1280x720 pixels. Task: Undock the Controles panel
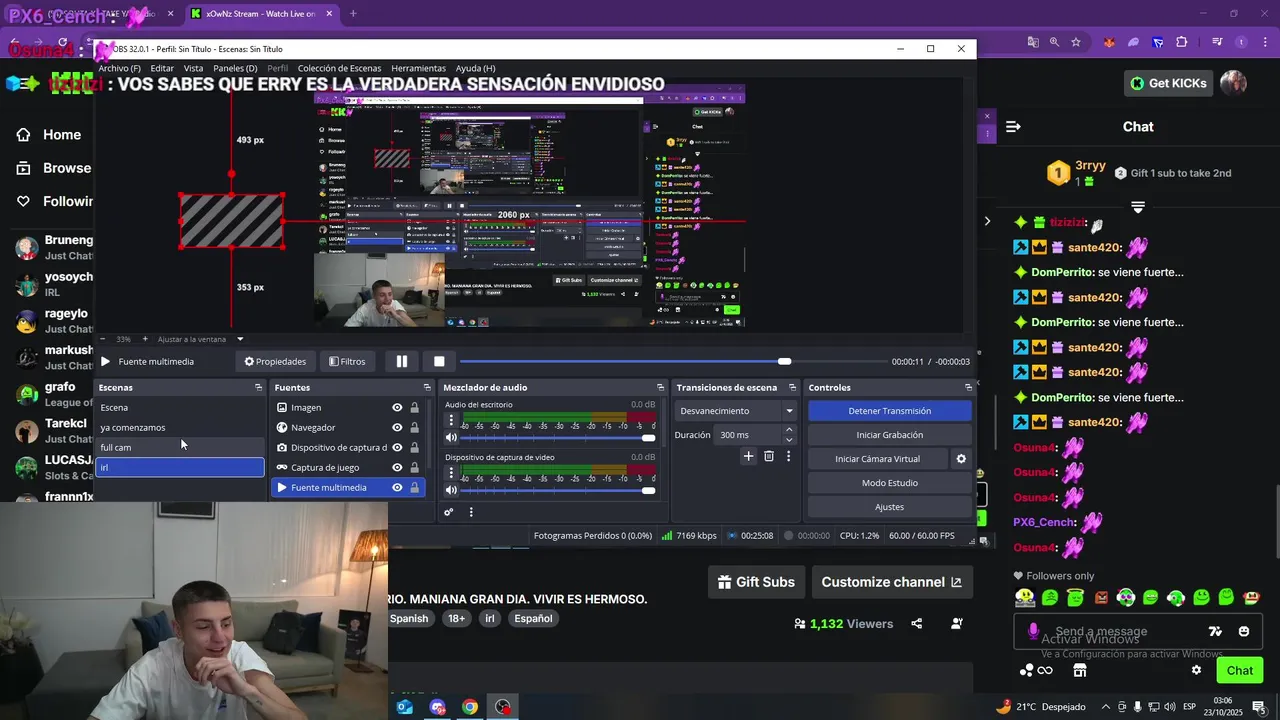coord(968,387)
